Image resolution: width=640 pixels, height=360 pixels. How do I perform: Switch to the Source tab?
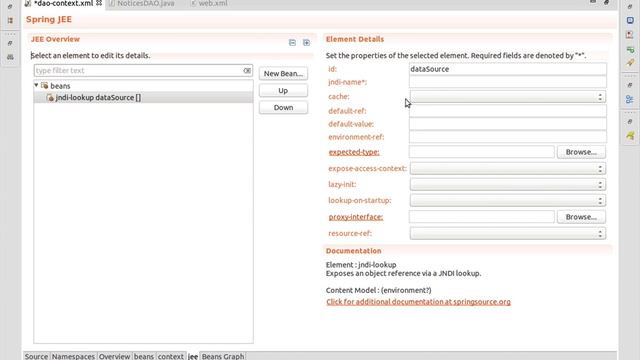pos(36,356)
